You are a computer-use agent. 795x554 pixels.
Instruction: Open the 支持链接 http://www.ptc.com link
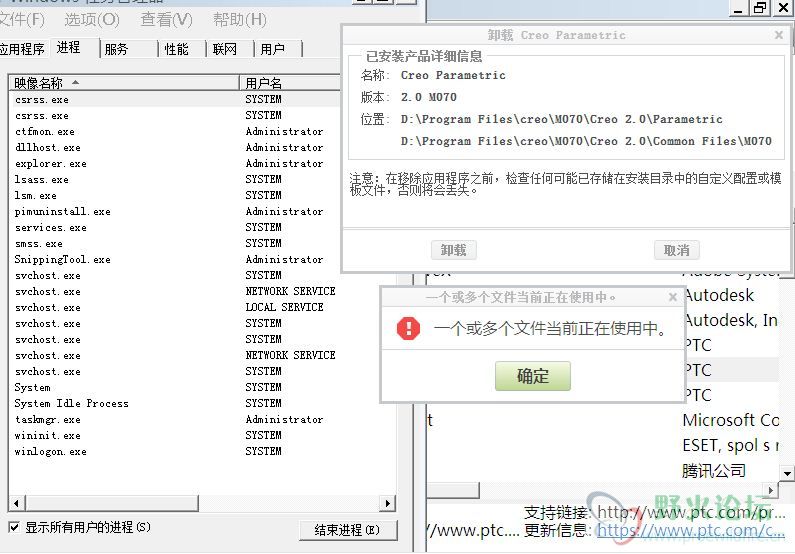(692, 512)
